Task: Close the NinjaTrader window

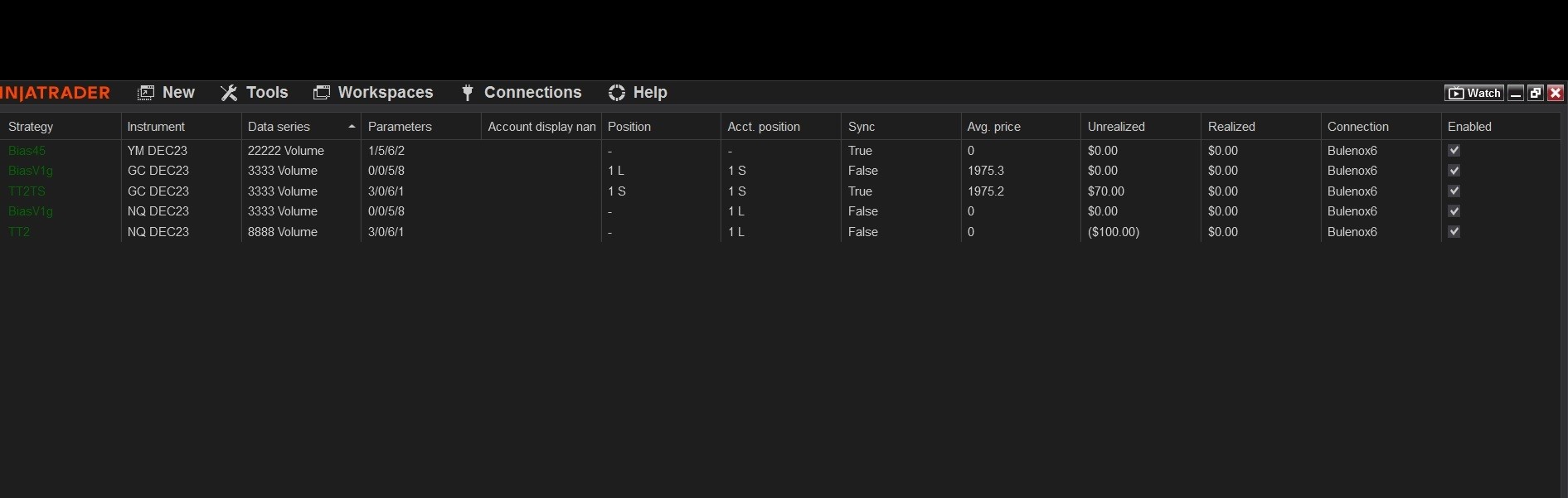Action: (x=1556, y=93)
